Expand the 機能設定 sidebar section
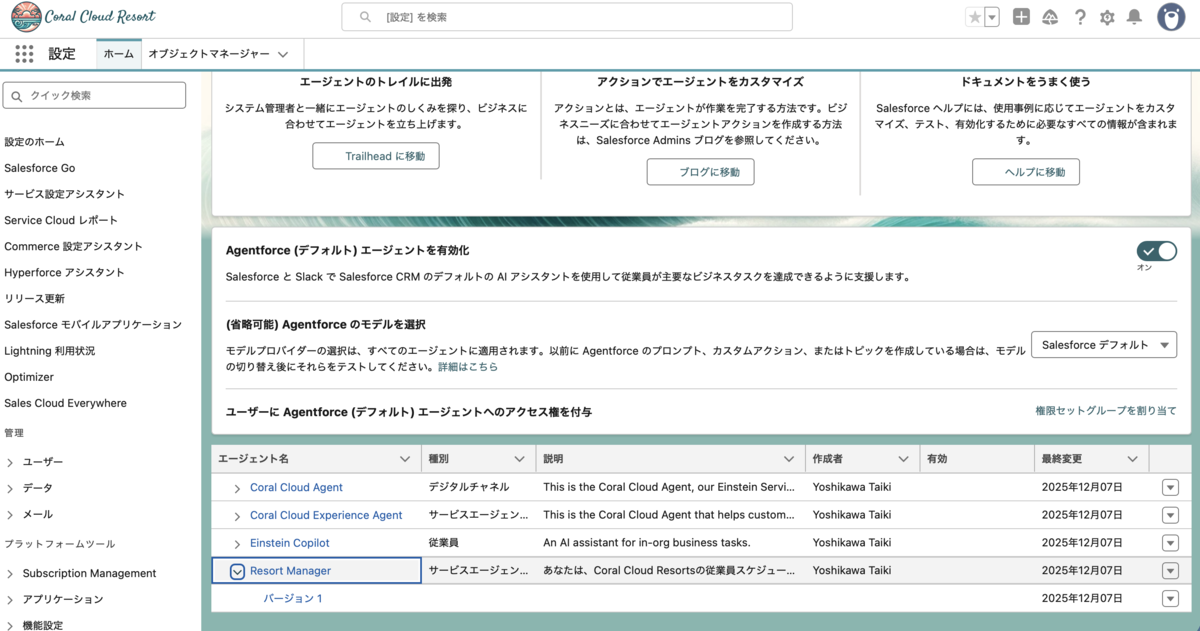 10,625
